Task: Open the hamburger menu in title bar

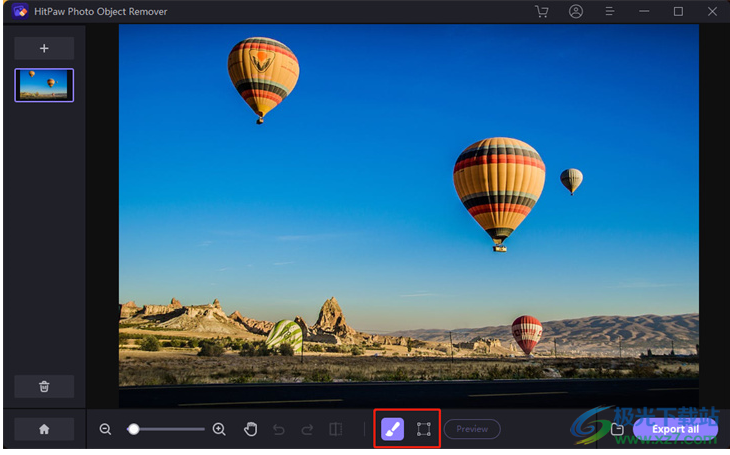Action: 609,11
